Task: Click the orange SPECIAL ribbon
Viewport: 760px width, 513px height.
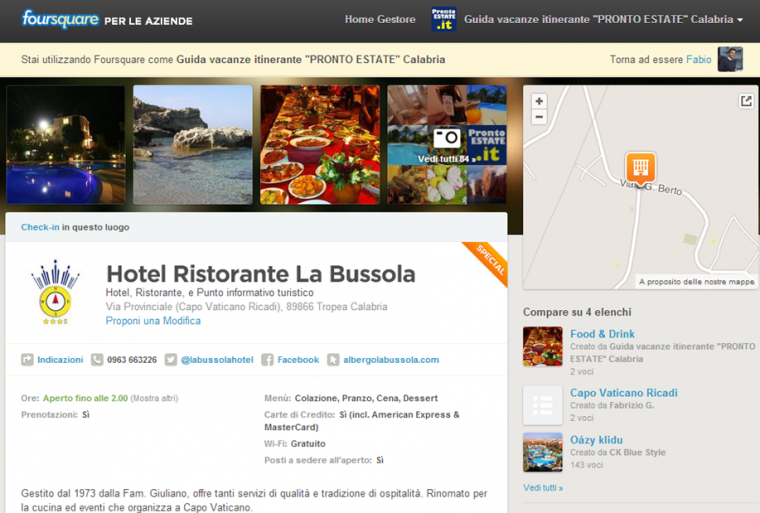Action: (x=487, y=262)
